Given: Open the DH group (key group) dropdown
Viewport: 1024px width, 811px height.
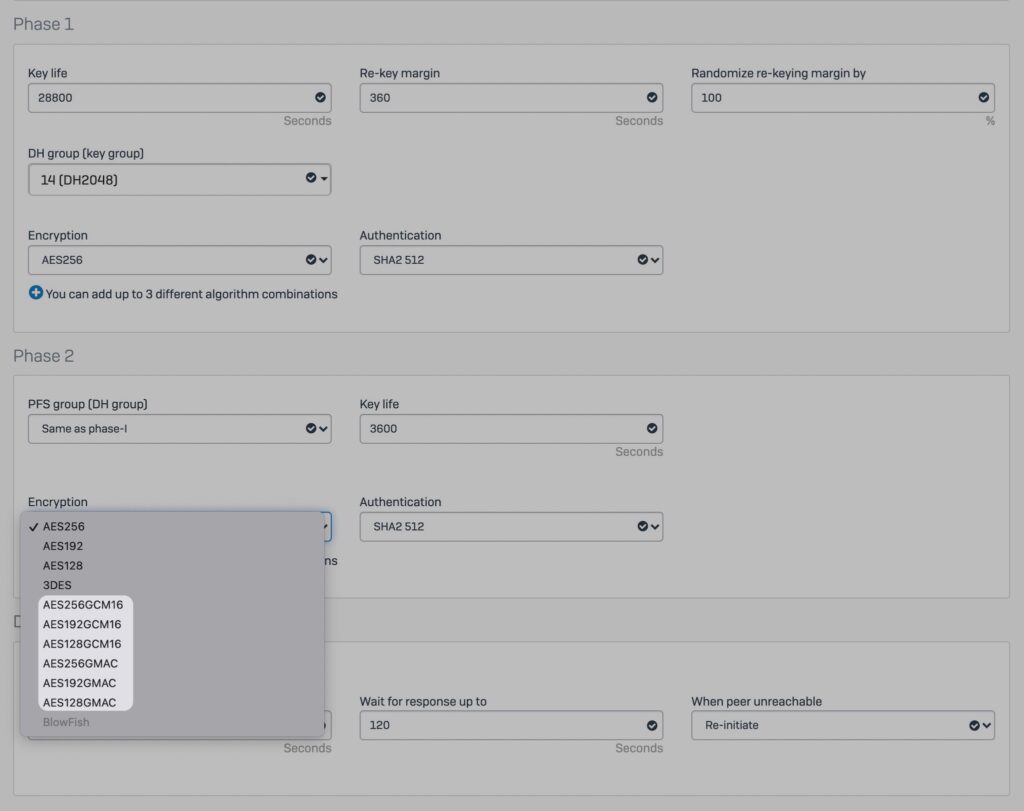Looking at the screenshot, I should [x=180, y=180].
